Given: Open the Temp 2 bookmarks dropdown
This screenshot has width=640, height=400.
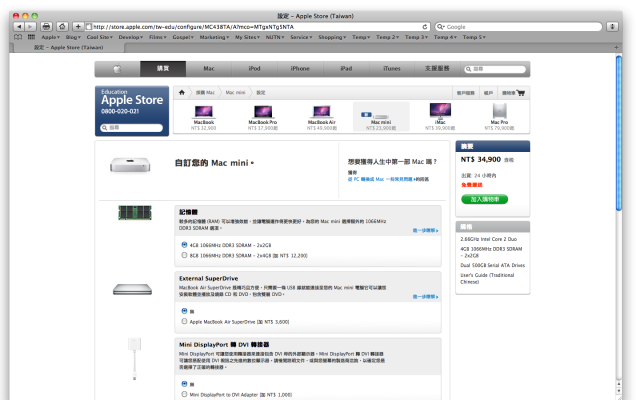Looking at the screenshot, I should [388, 37].
